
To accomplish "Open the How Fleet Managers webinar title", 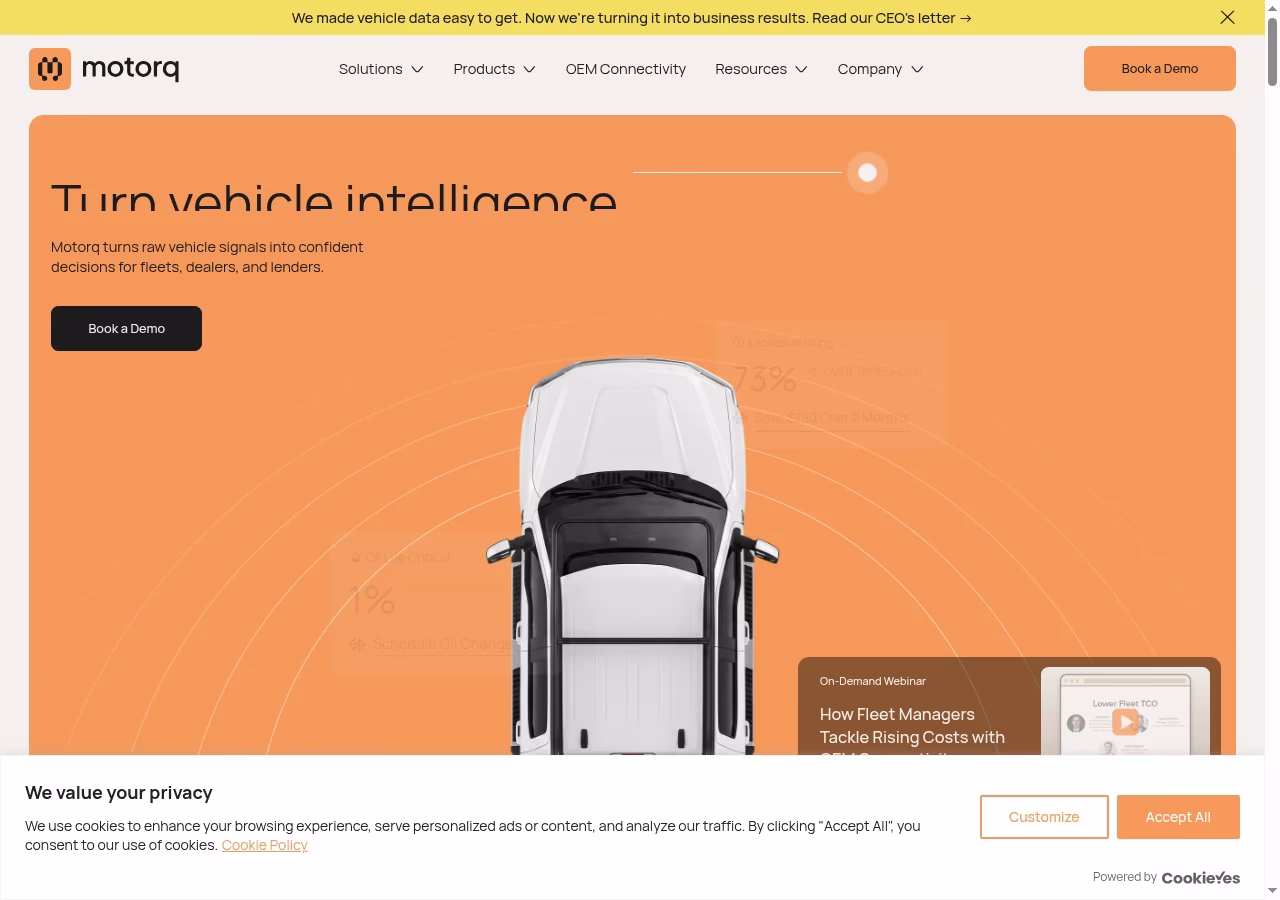I will 912,734.
